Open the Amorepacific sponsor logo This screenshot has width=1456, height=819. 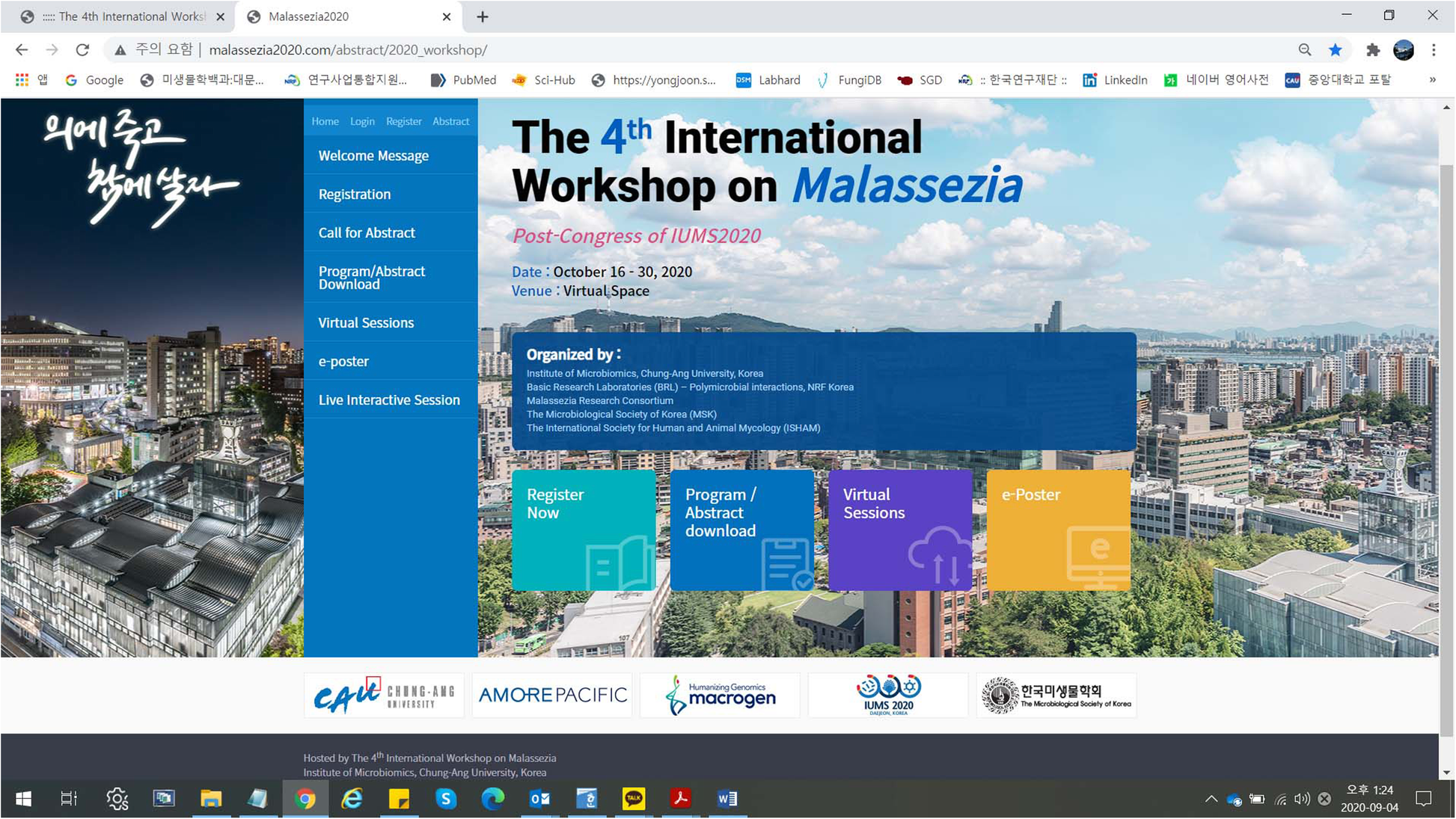point(552,695)
